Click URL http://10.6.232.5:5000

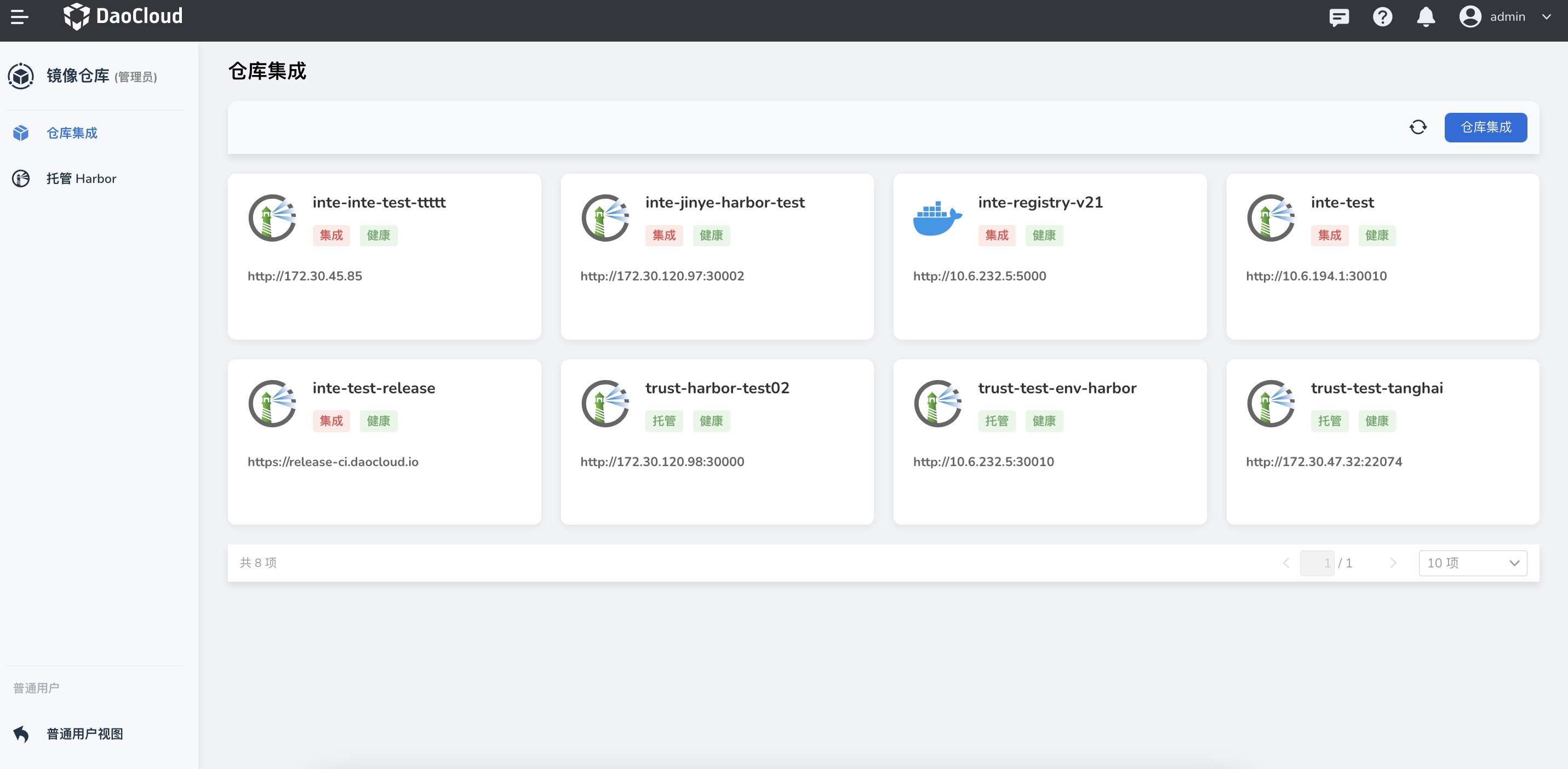point(980,276)
